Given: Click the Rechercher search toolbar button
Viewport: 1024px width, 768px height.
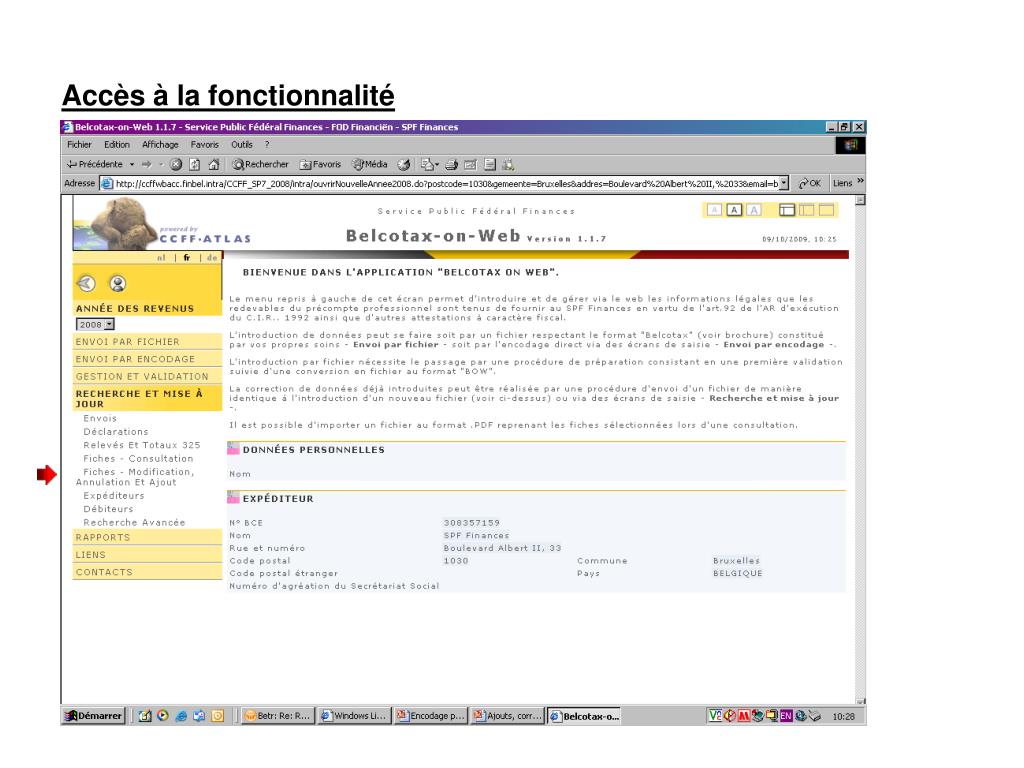Looking at the screenshot, I should pos(261,165).
